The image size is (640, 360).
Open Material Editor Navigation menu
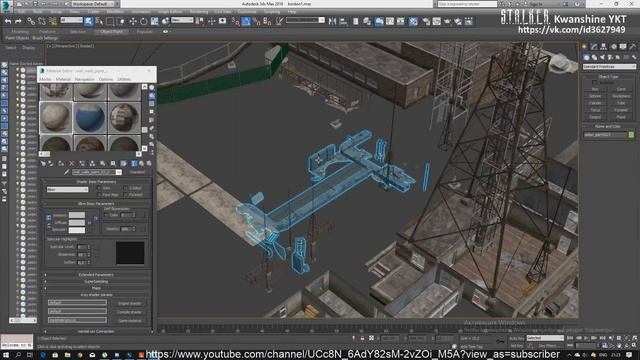tap(84, 79)
